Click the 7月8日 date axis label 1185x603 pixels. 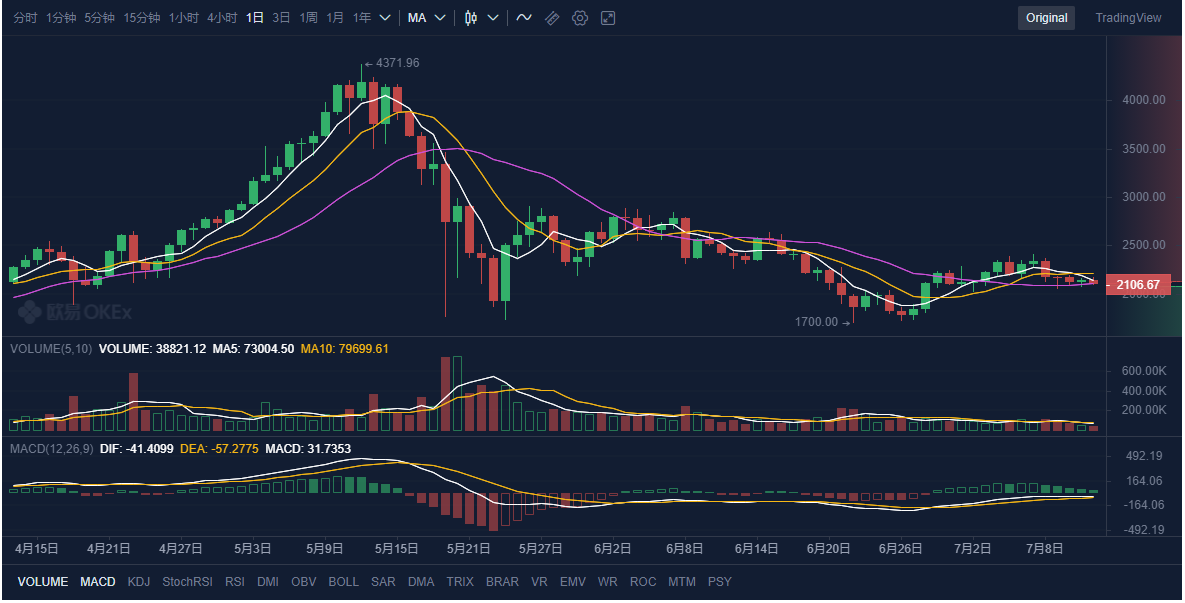coord(1044,549)
